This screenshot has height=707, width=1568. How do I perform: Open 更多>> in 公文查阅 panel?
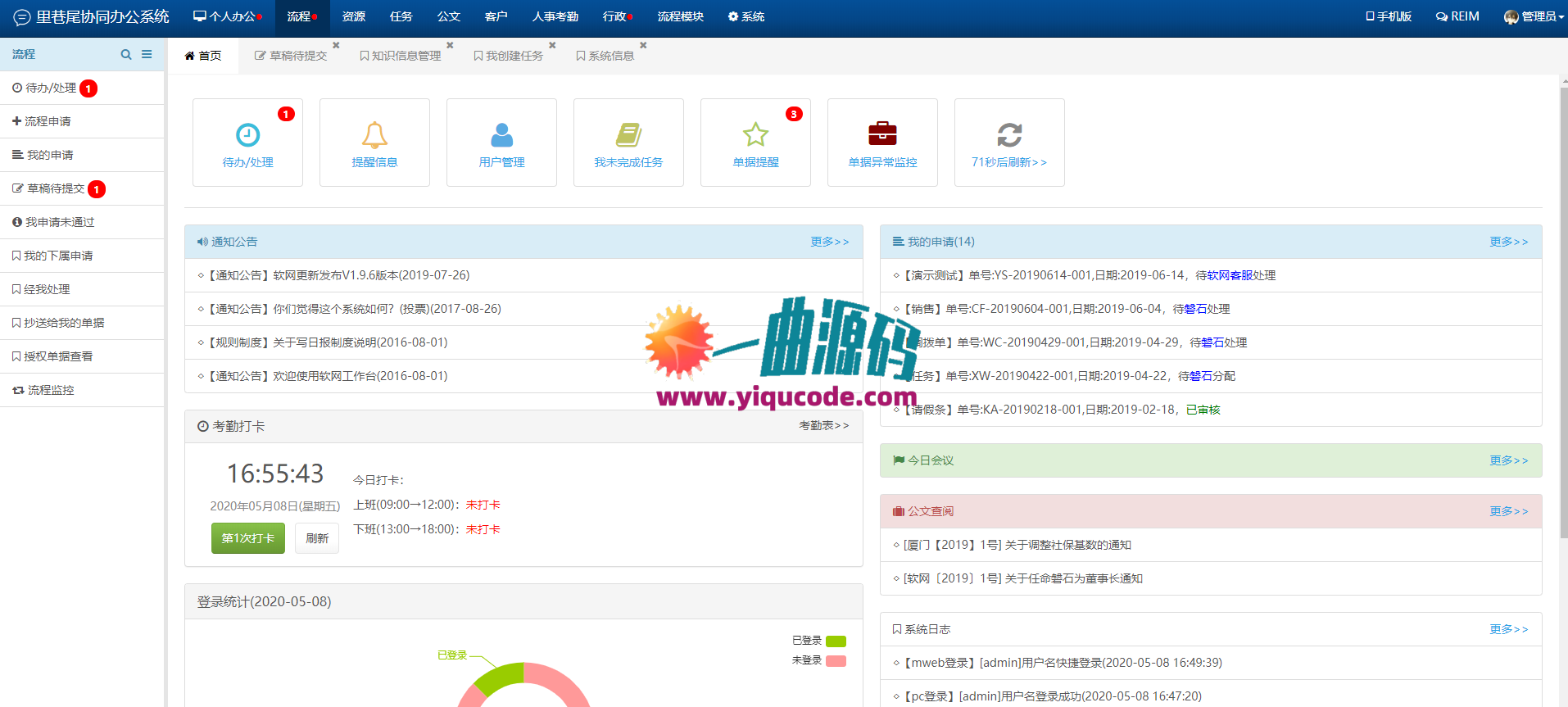pyautogui.click(x=1509, y=511)
